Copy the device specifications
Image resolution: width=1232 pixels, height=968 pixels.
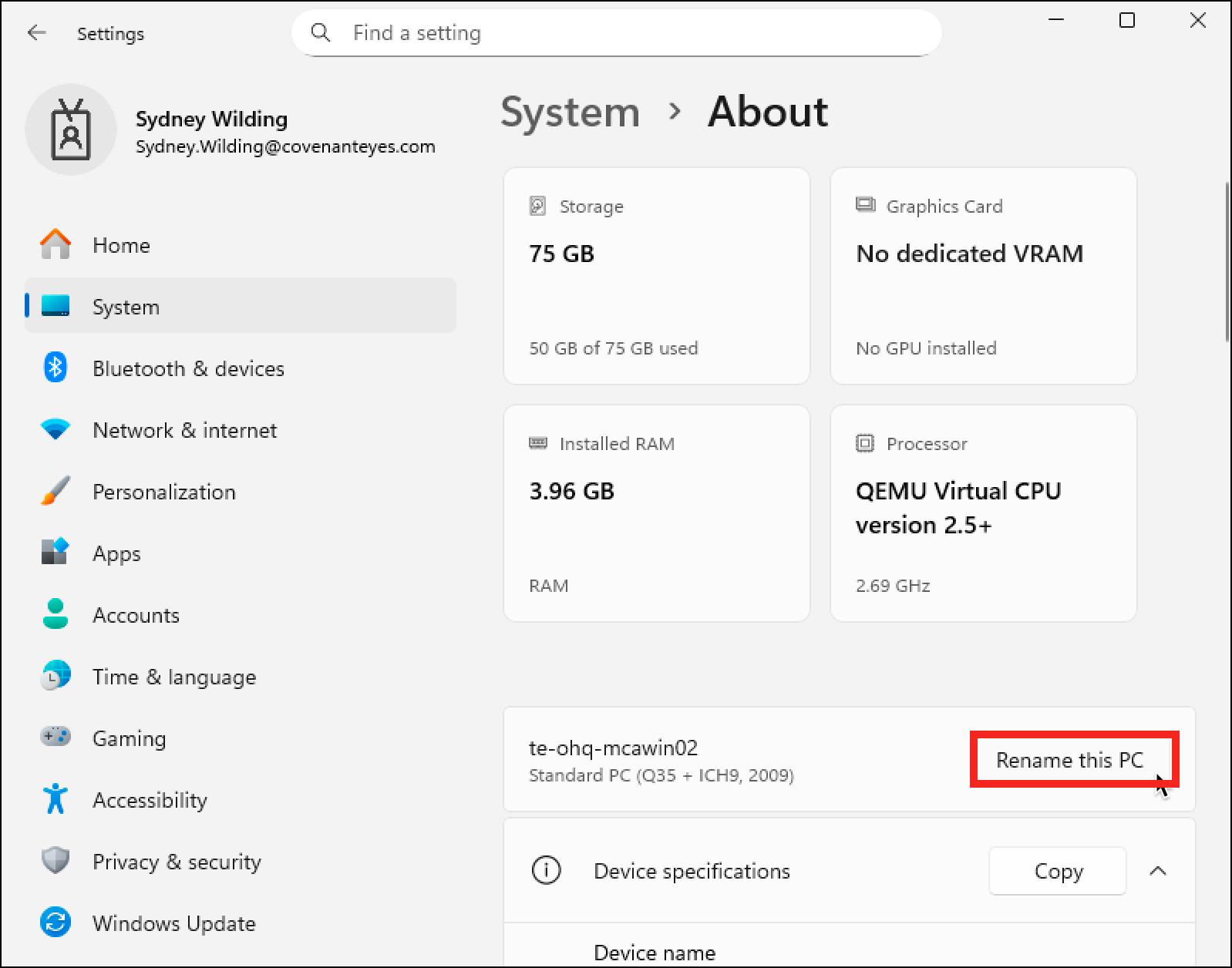(x=1057, y=871)
